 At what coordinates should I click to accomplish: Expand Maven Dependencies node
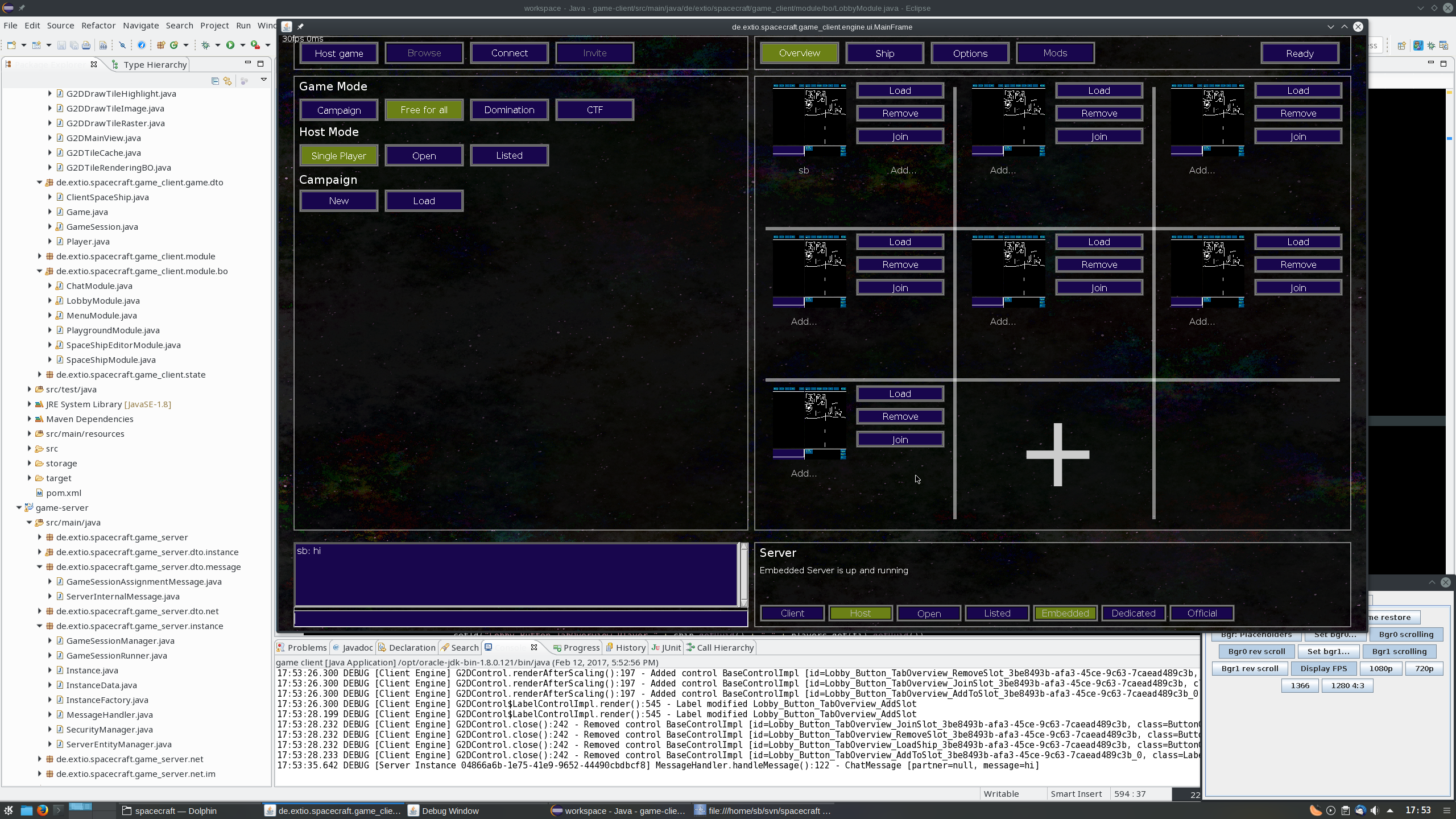29,419
